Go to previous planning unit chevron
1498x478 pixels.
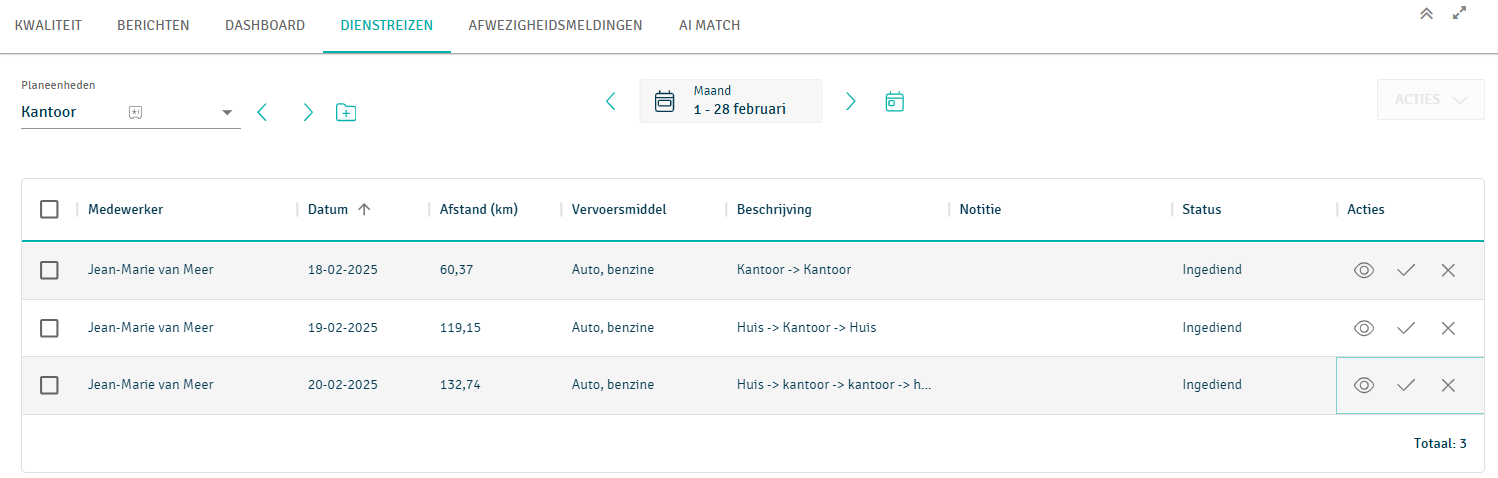(262, 112)
